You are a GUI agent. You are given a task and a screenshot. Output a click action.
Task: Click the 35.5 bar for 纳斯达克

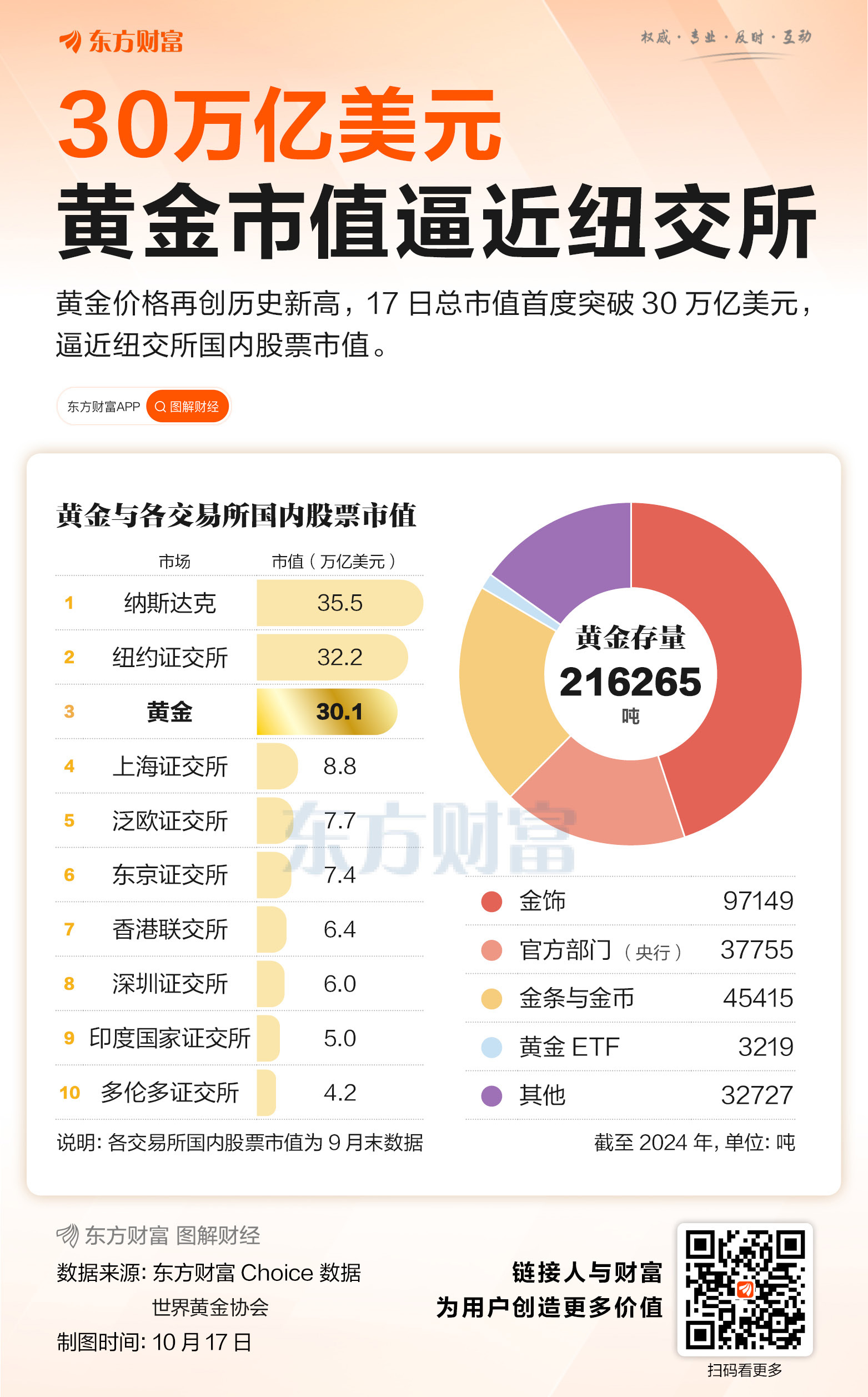340,603
